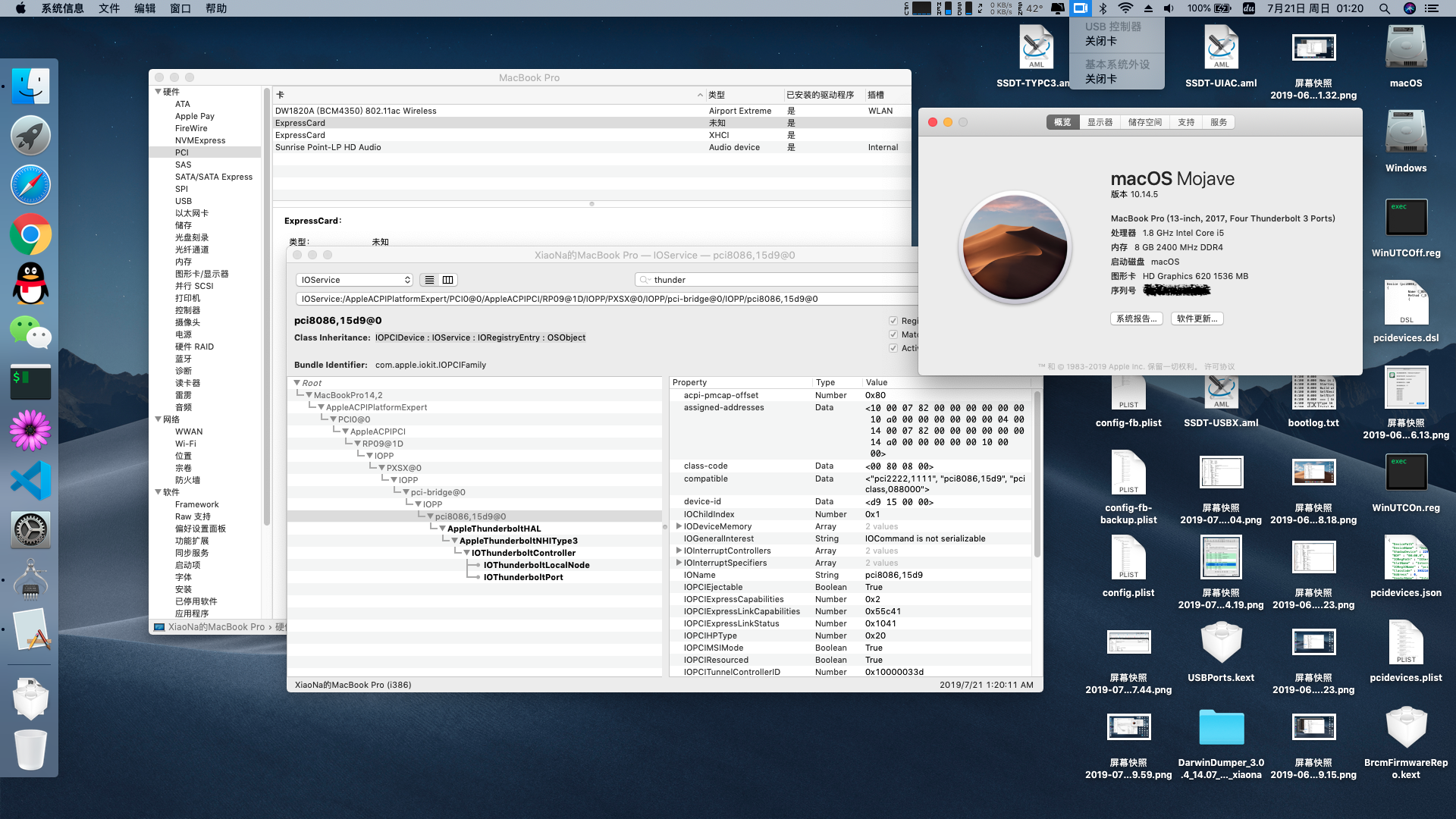Collapse IOThunderboltController node triangle

[x=467, y=553]
